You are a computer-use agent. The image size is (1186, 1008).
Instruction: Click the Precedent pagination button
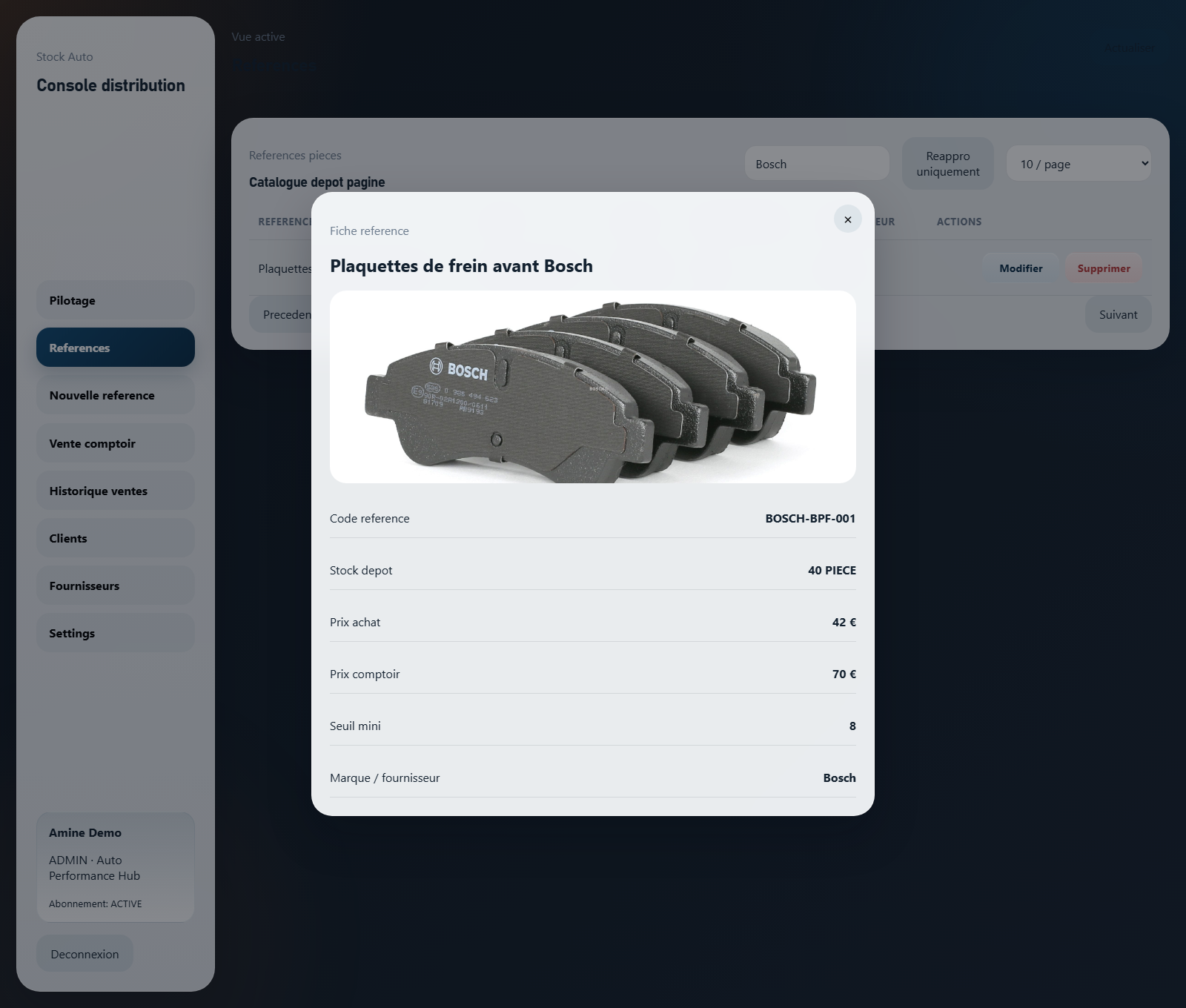tap(282, 314)
